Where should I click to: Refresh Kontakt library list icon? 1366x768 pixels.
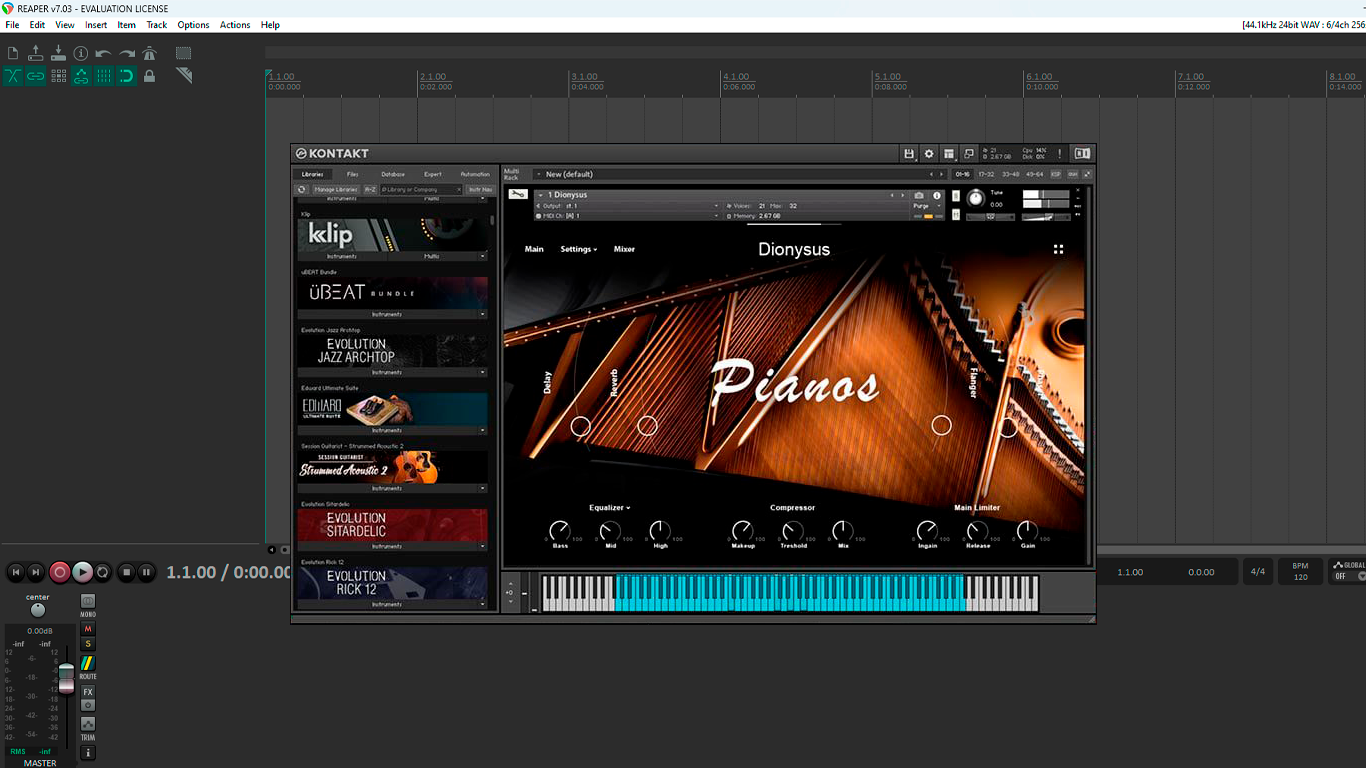click(x=301, y=189)
